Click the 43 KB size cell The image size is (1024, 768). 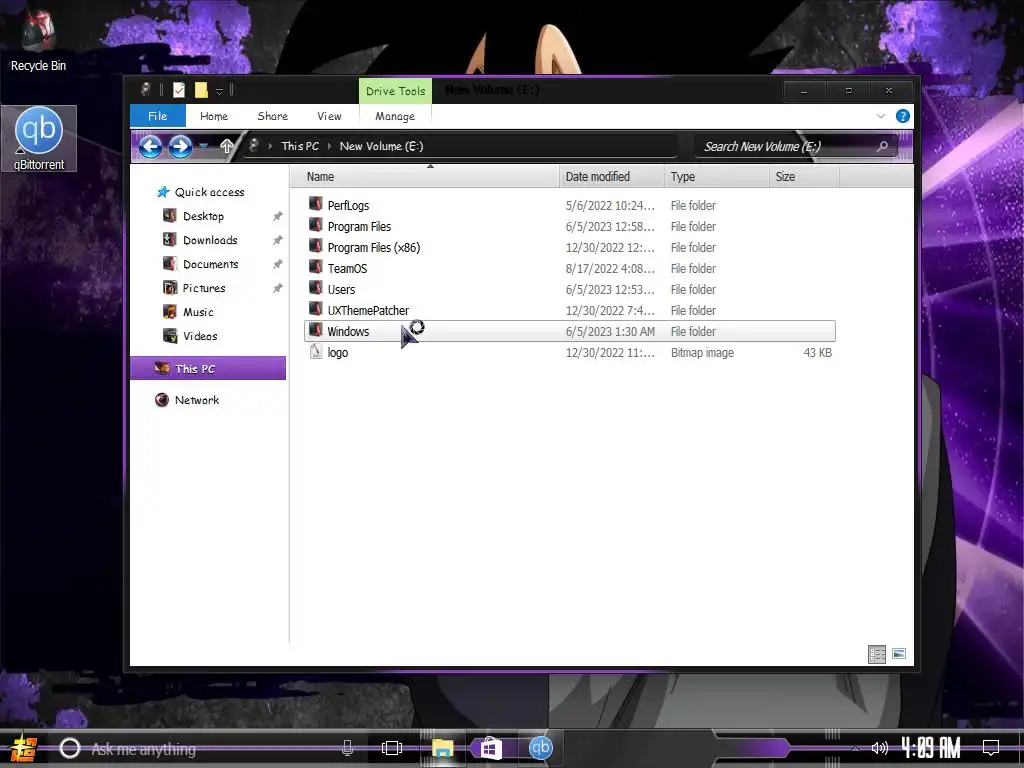pyautogui.click(x=818, y=353)
